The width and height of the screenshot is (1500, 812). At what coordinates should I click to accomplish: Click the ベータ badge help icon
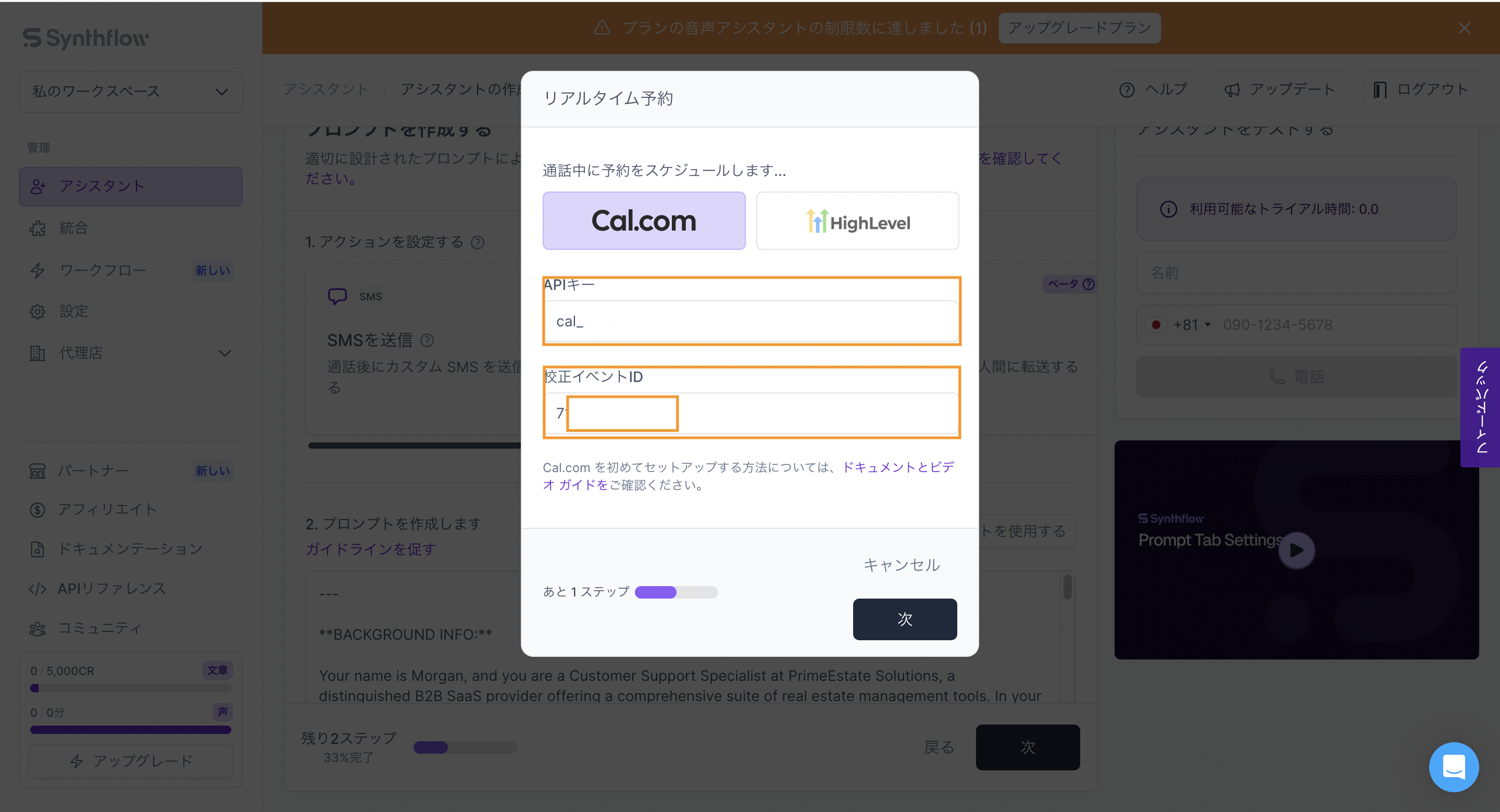click(1089, 284)
